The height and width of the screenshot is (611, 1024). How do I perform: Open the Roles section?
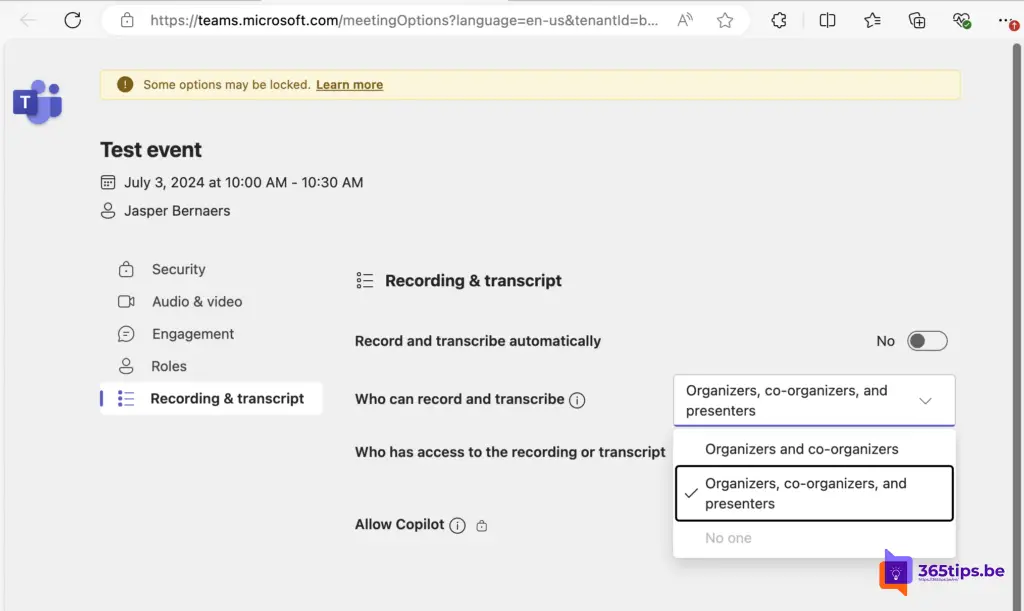point(169,366)
